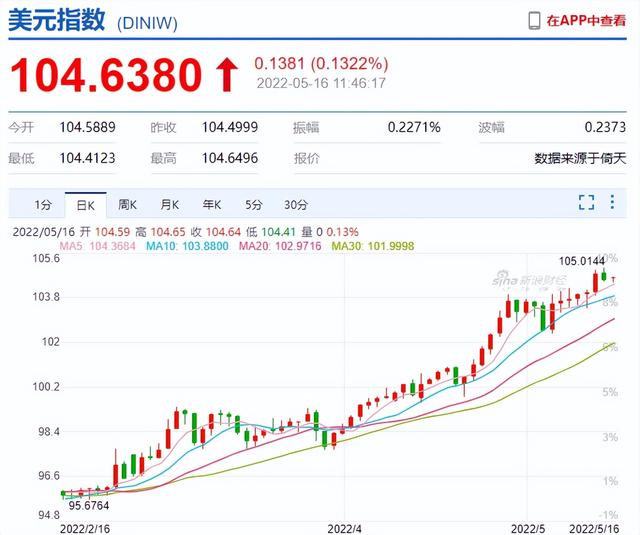
Task: Select the 日K chart tab
Action: [x=86, y=205]
